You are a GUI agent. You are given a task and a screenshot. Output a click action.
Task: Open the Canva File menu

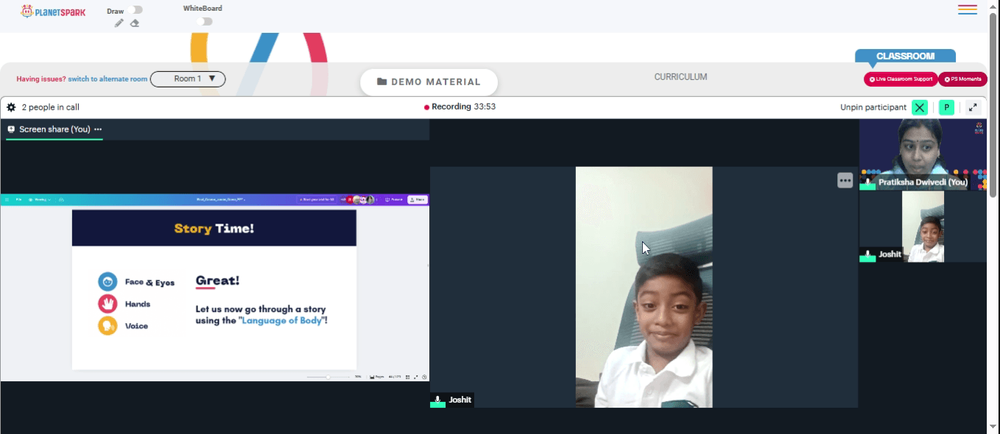coord(19,199)
